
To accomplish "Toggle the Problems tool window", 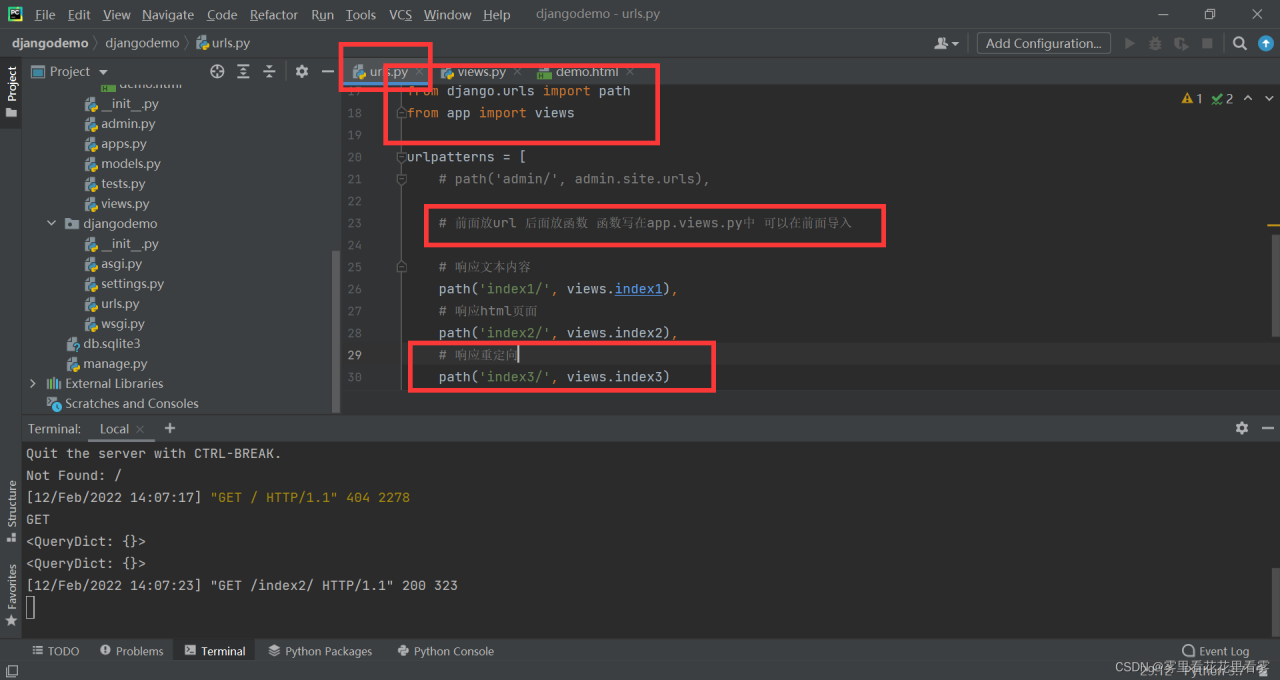I will tap(132, 651).
